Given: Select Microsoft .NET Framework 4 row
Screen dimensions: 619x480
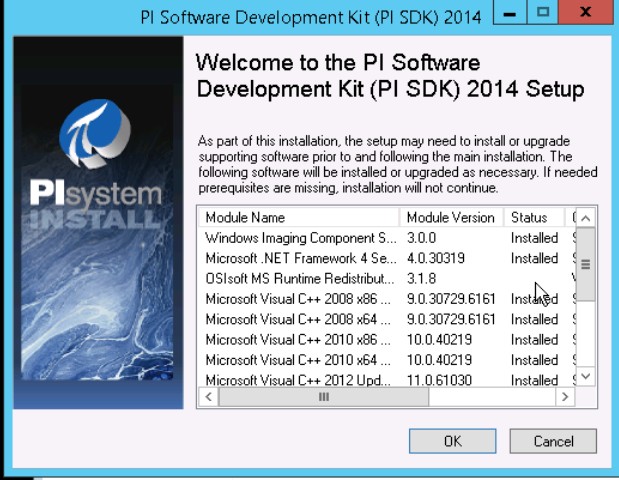Looking at the screenshot, I should coord(387,259).
